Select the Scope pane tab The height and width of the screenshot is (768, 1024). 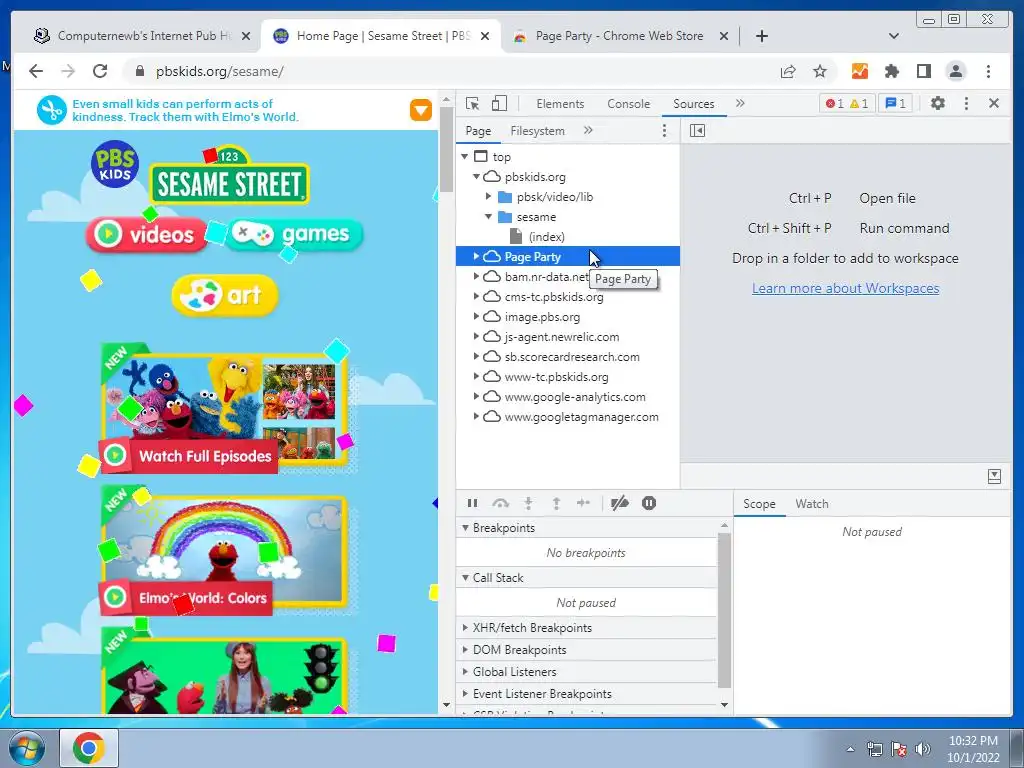coord(759,504)
